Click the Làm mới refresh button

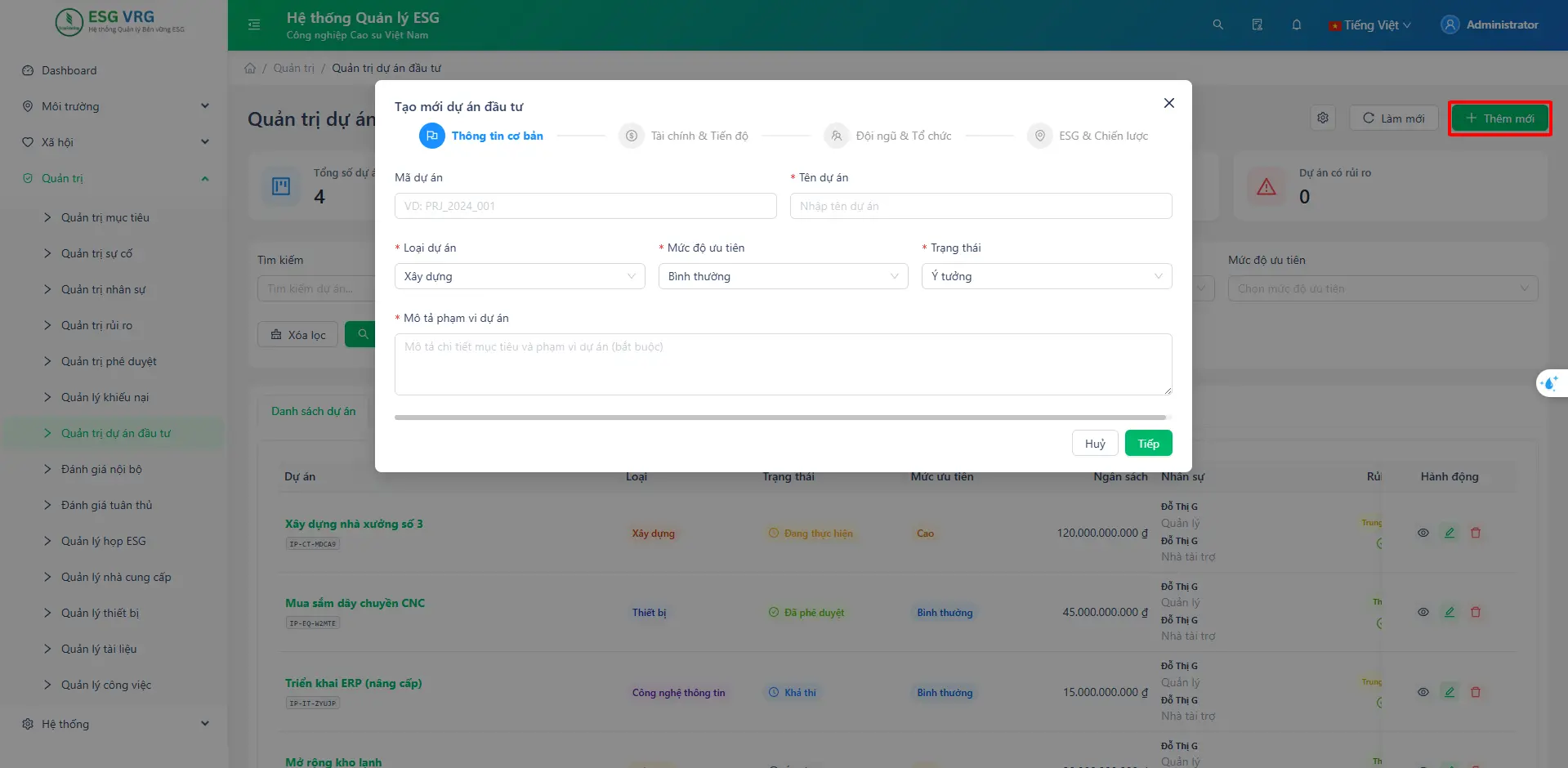pos(1393,118)
